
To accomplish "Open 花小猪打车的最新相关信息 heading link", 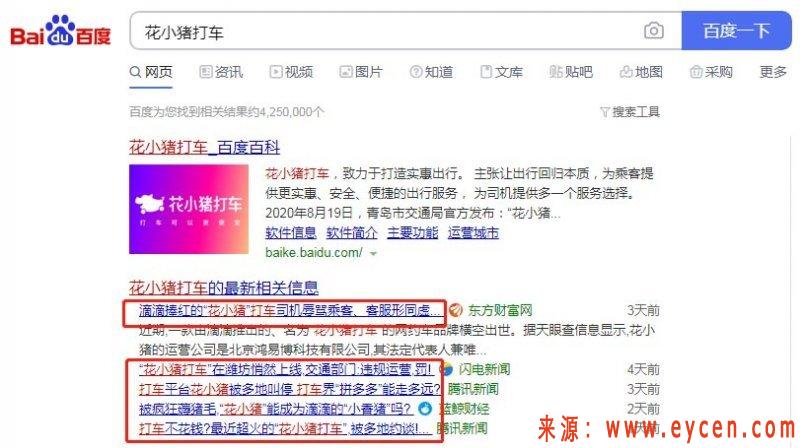I will 223,288.
